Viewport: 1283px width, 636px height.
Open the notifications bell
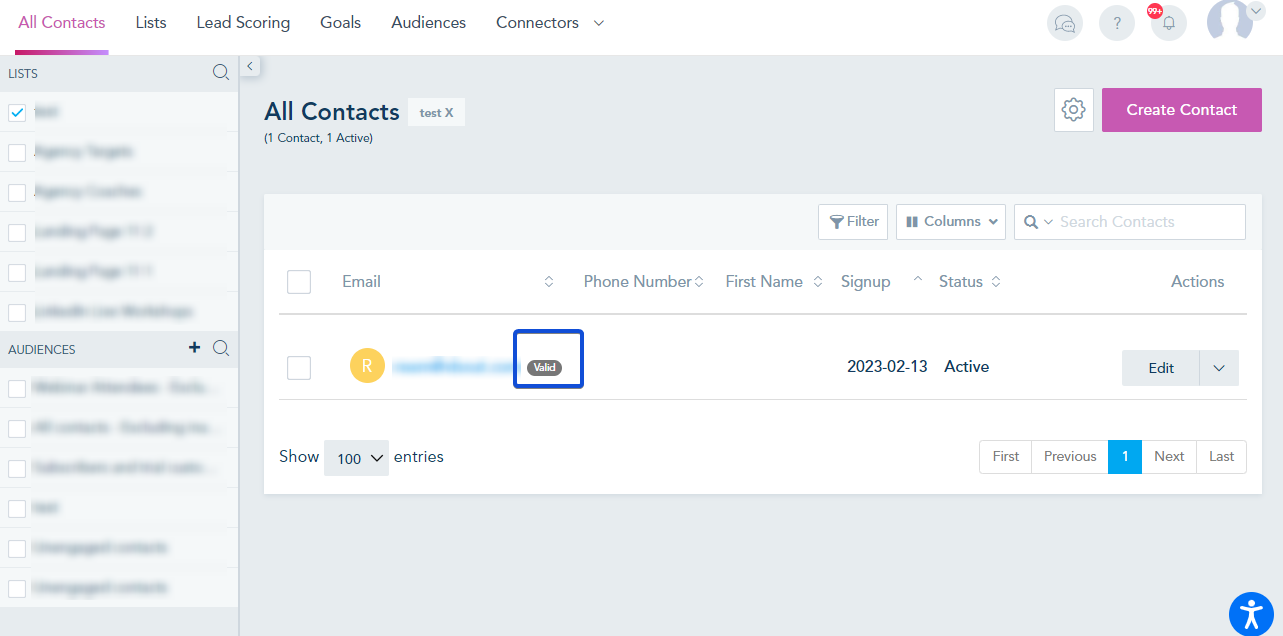click(x=1168, y=23)
